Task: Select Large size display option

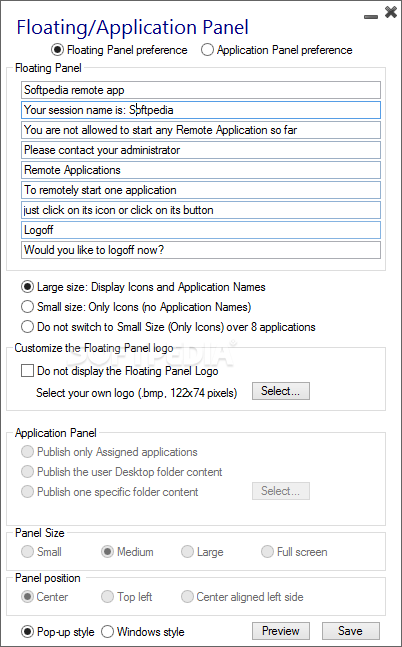Action: [x=143, y=287]
